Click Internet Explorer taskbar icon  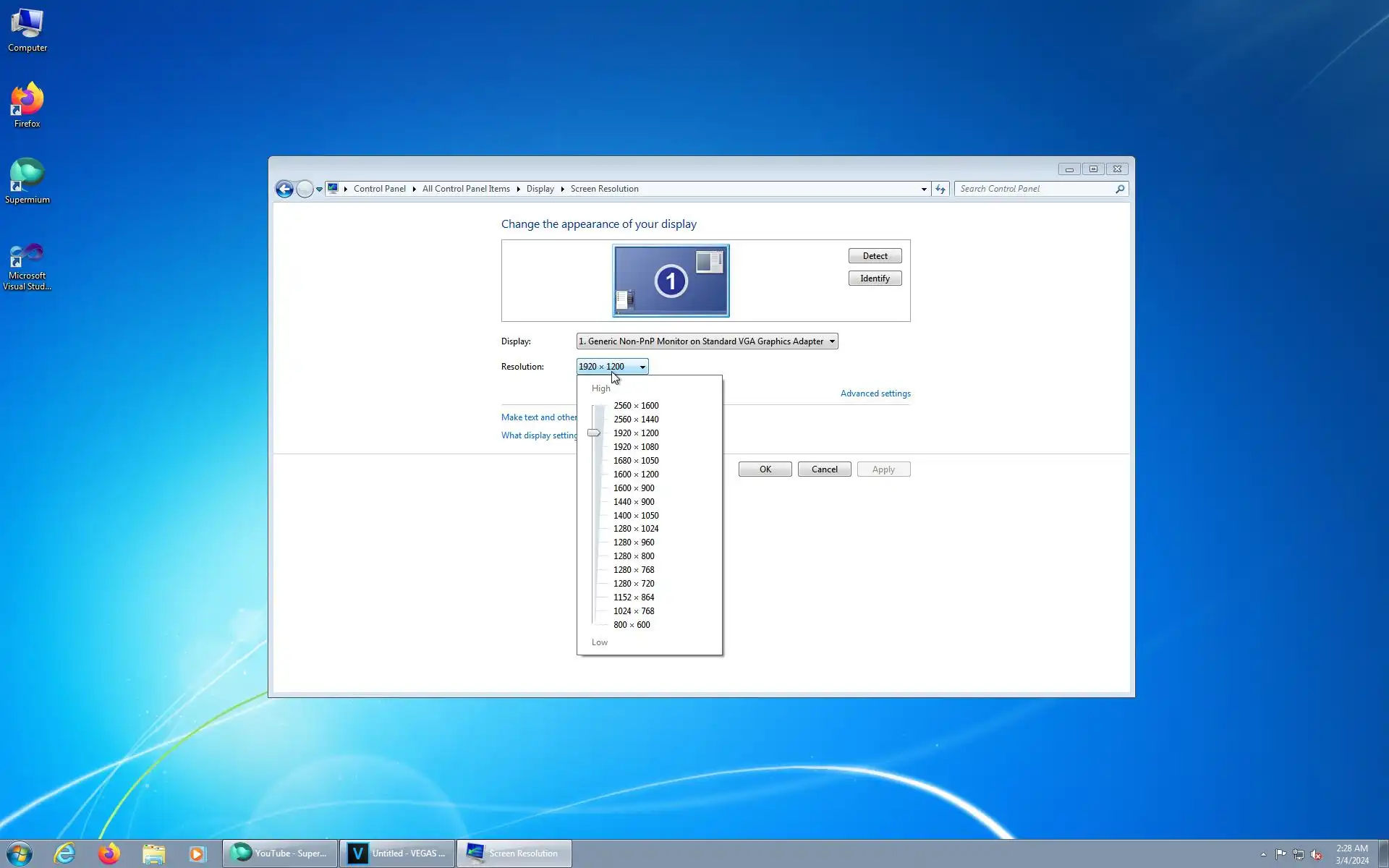64,854
